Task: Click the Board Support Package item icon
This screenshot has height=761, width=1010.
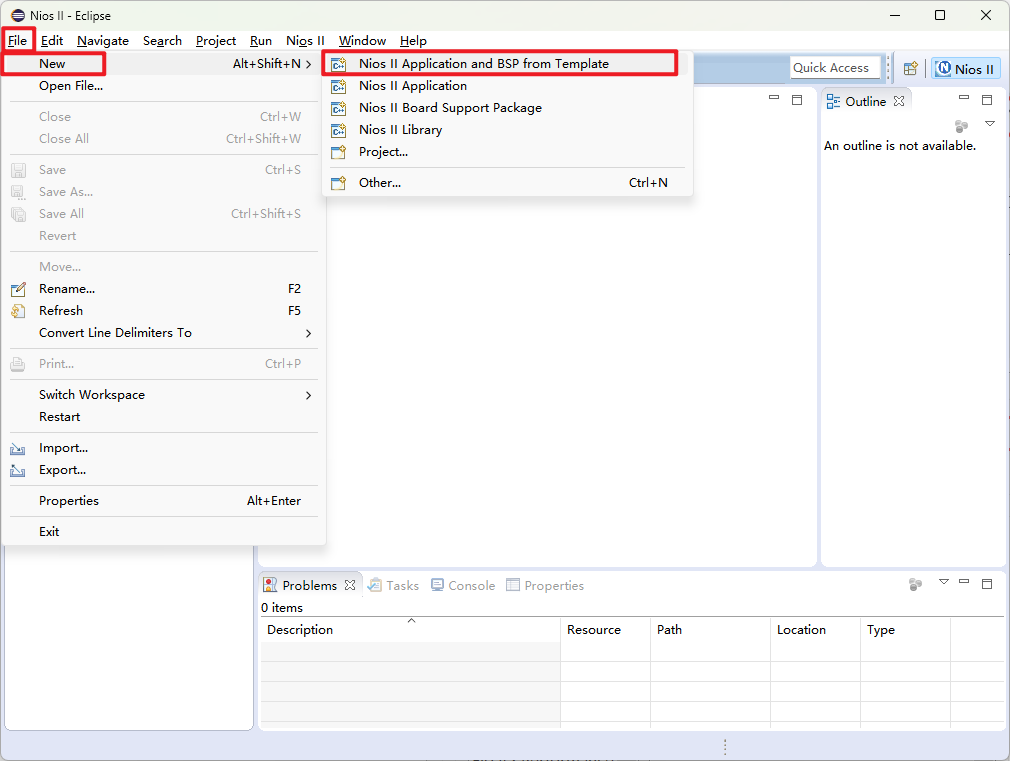Action: click(x=339, y=108)
